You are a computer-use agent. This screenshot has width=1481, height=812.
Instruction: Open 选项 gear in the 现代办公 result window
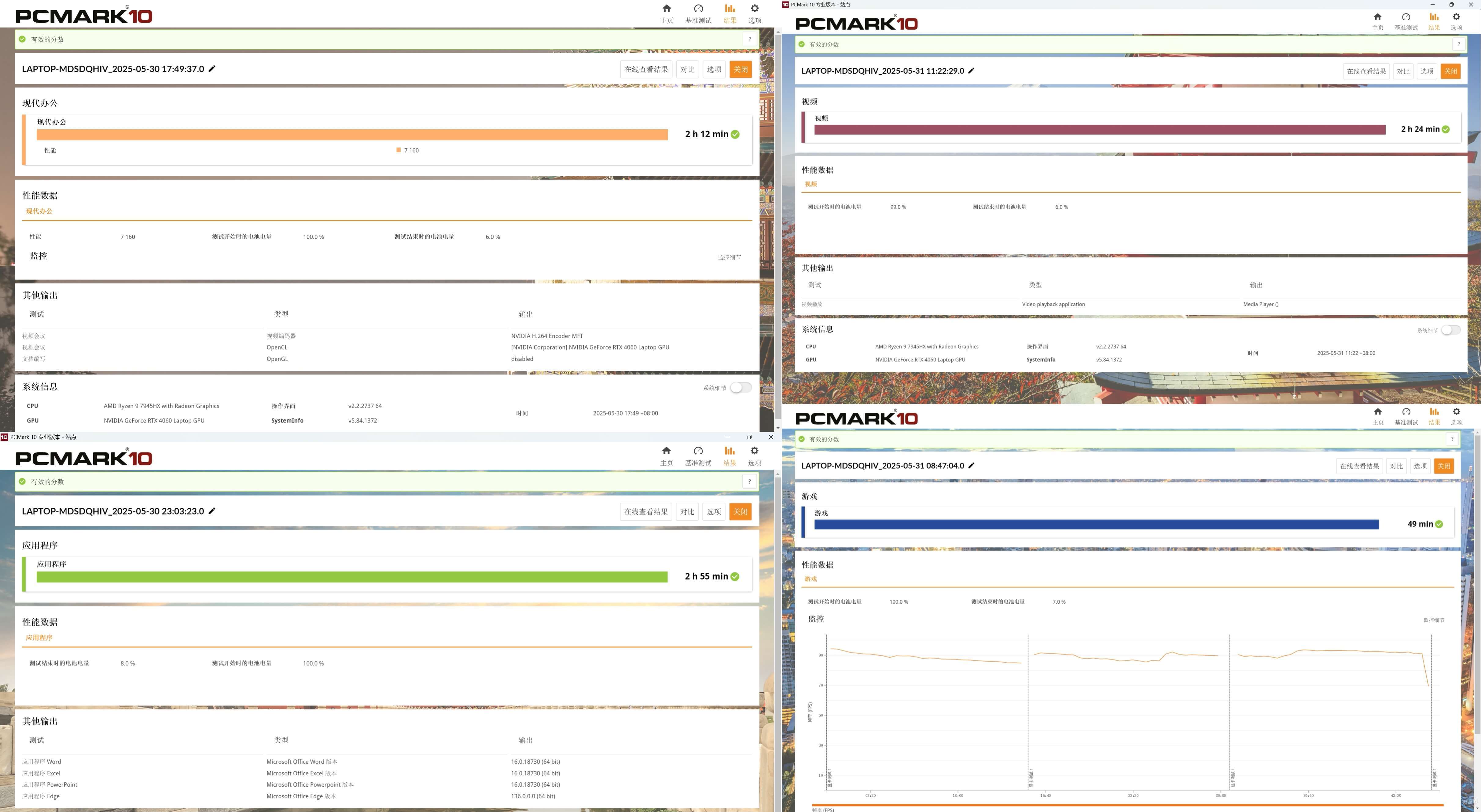pos(754,14)
